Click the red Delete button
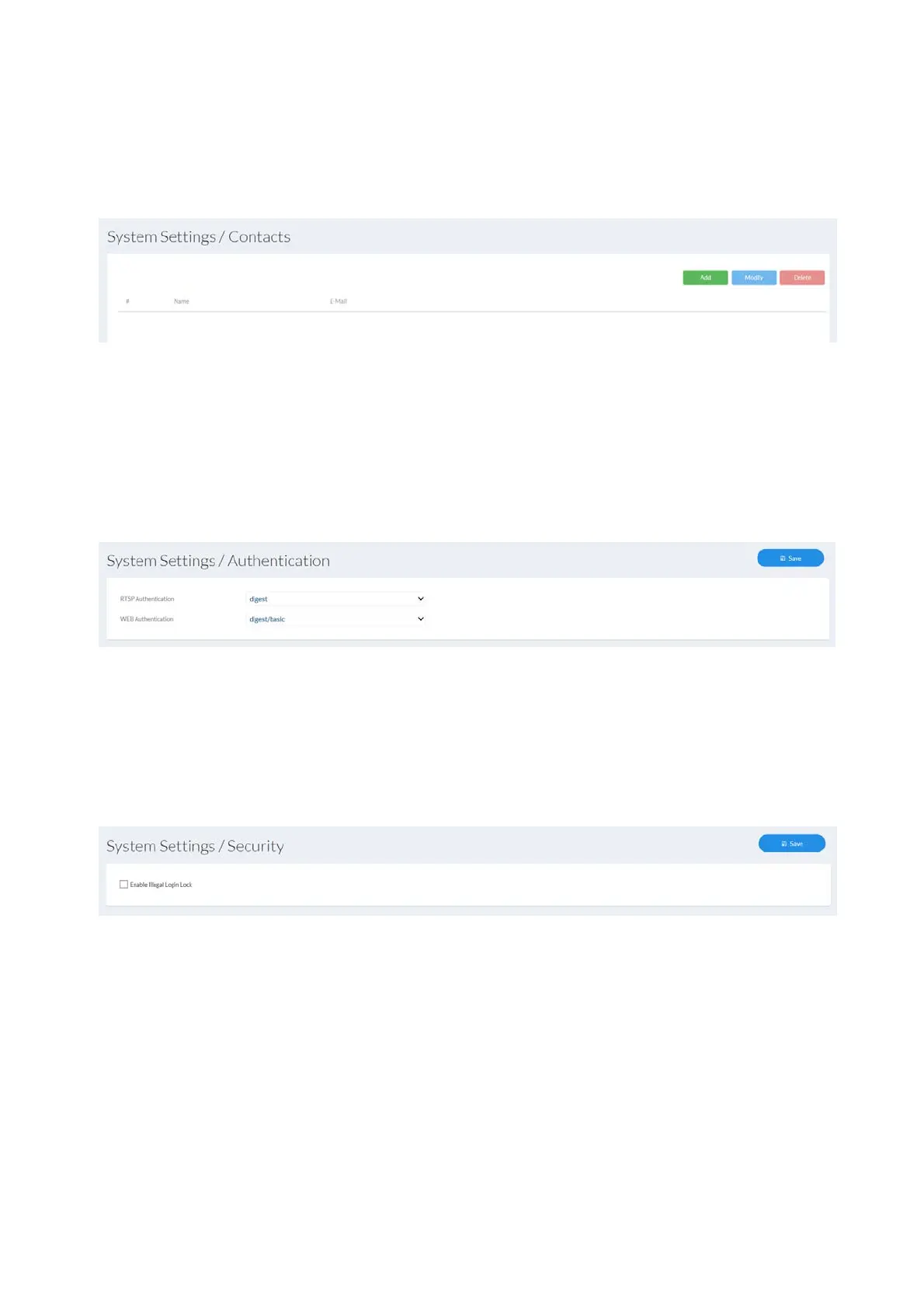This screenshot has height=1308, width=924. 801,278
